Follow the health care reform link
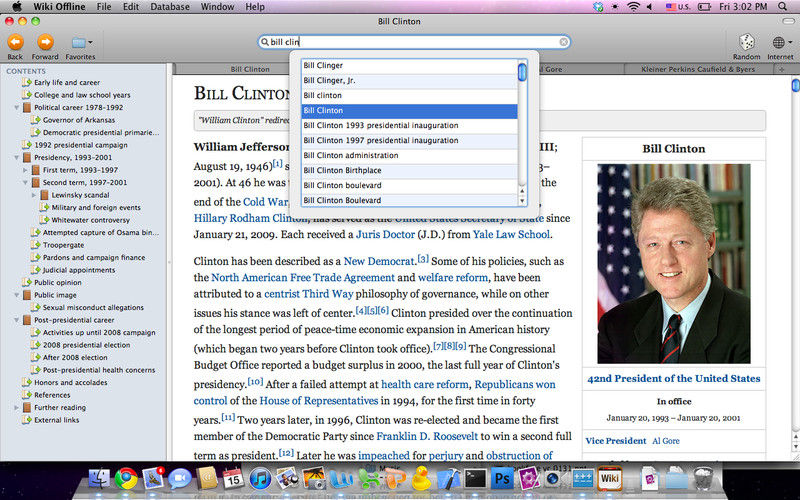This screenshot has height=500, width=800. coord(424,384)
